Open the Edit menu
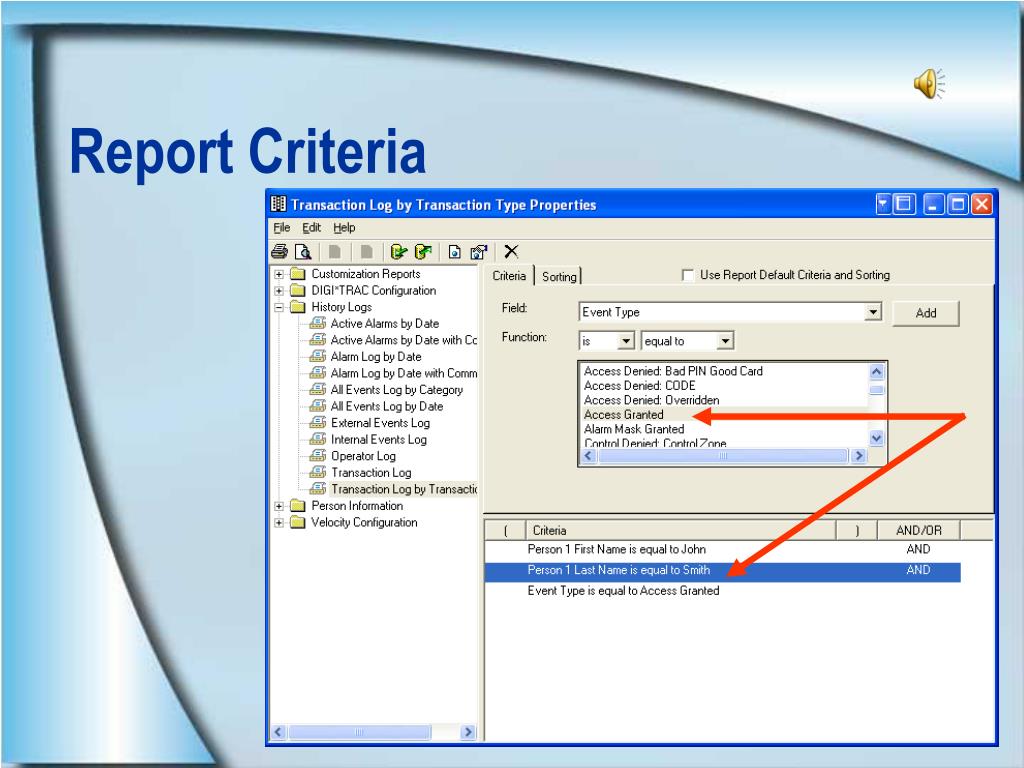 312,227
